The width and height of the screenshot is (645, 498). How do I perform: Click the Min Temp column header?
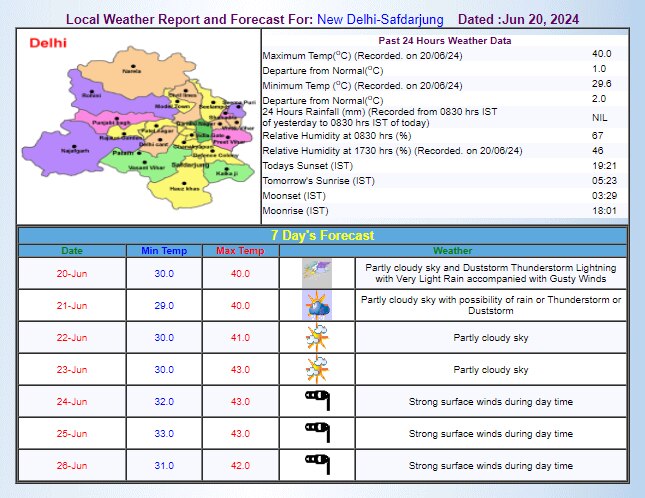(164, 250)
